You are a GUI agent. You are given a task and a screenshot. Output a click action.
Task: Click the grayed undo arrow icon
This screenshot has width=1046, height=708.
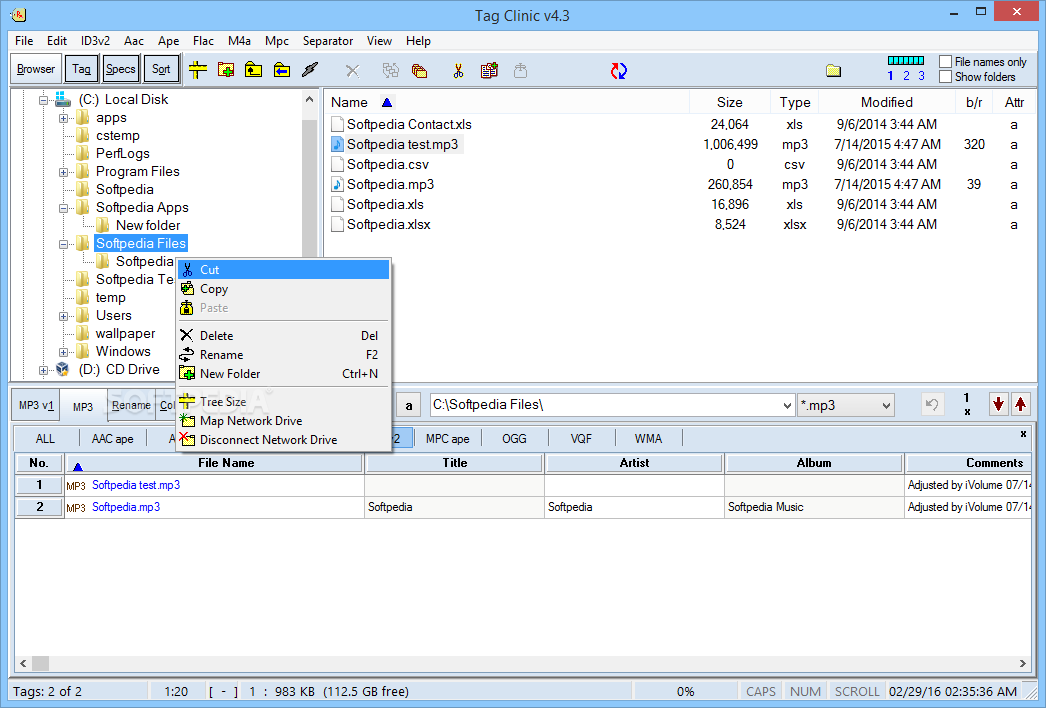point(933,404)
